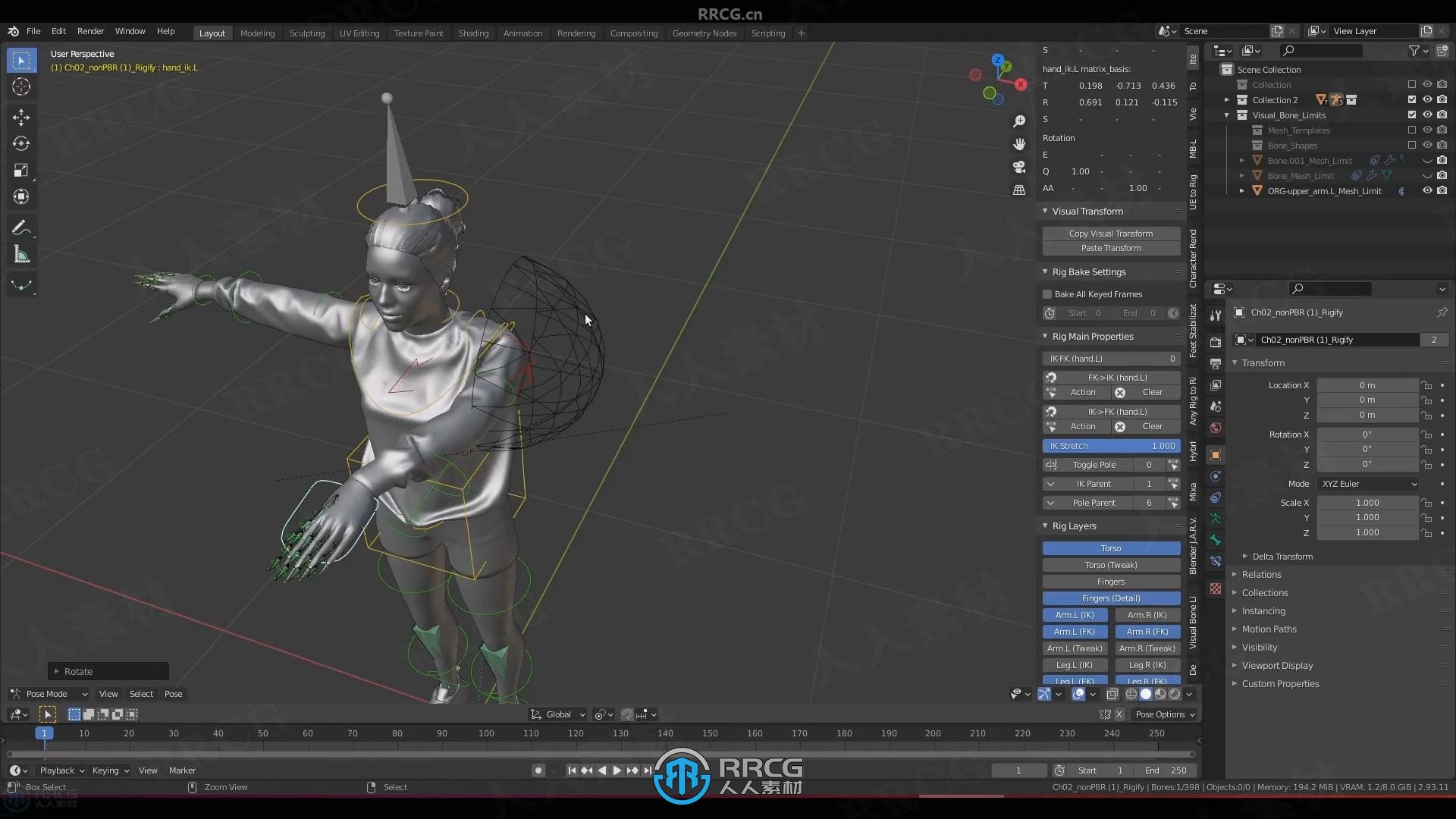This screenshot has height=819, width=1456.
Task: Switch orthographic perspective grid icon
Action: (1019, 190)
